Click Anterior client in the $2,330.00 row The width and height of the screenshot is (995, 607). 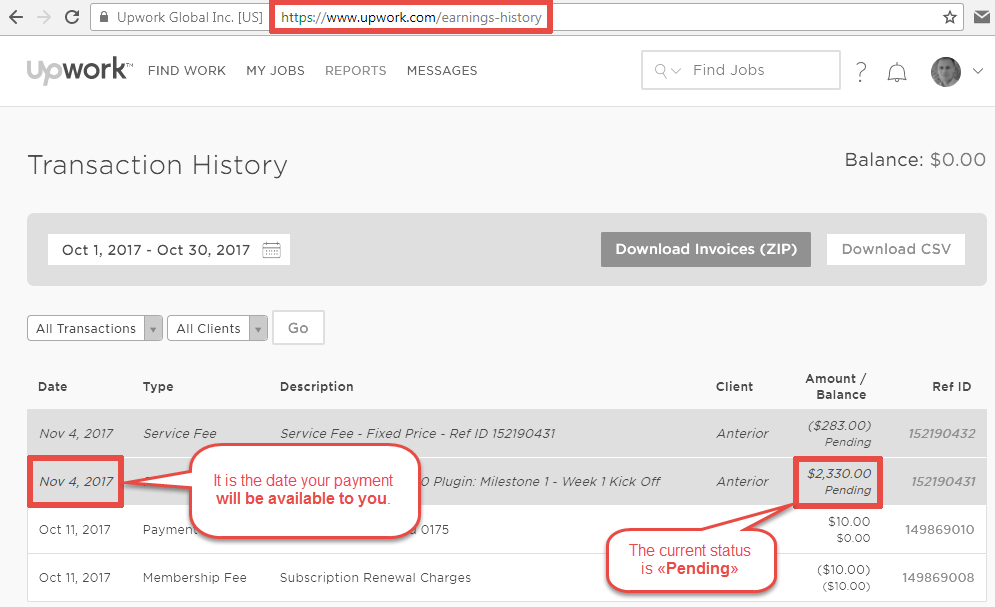(742, 481)
